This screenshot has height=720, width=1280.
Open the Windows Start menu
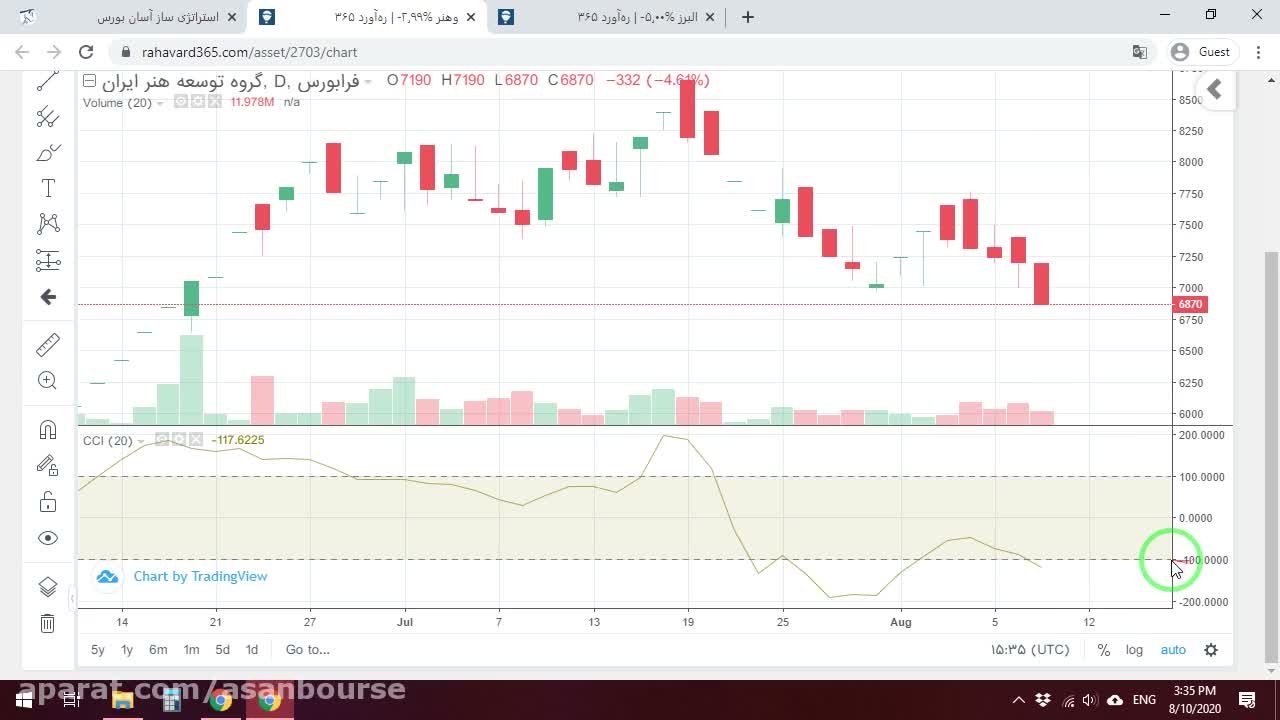(22, 700)
